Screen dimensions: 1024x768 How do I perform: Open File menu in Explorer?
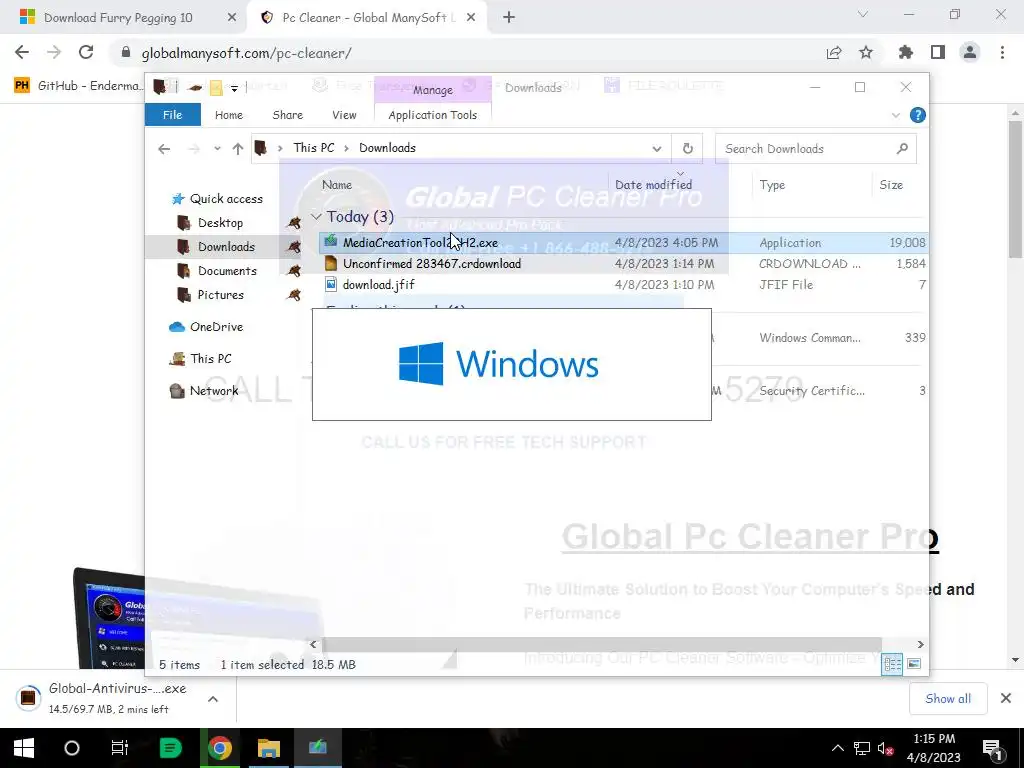tap(172, 115)
